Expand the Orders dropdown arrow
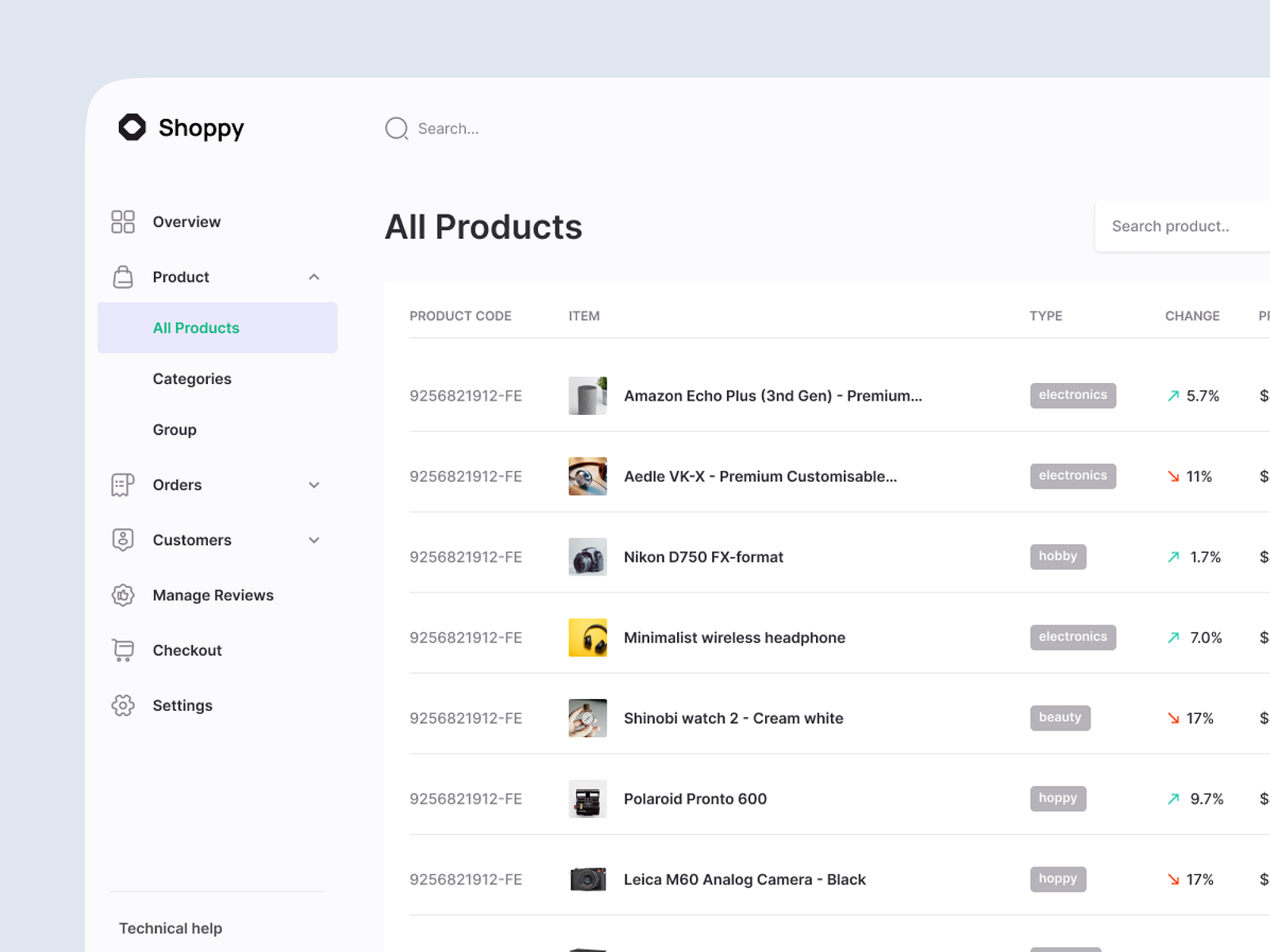 pos(314,485)
